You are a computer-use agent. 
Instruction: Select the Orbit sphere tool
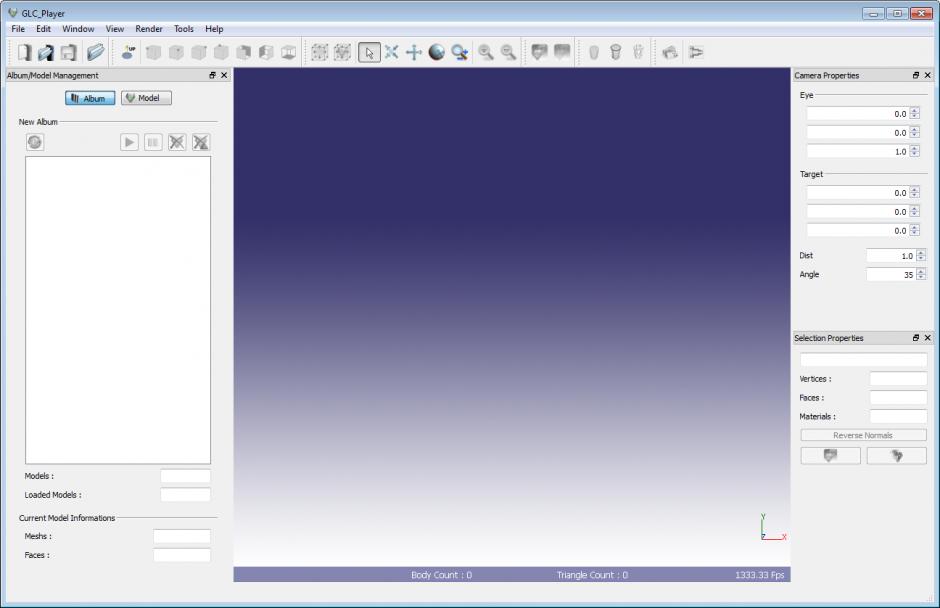click(436, 52)
